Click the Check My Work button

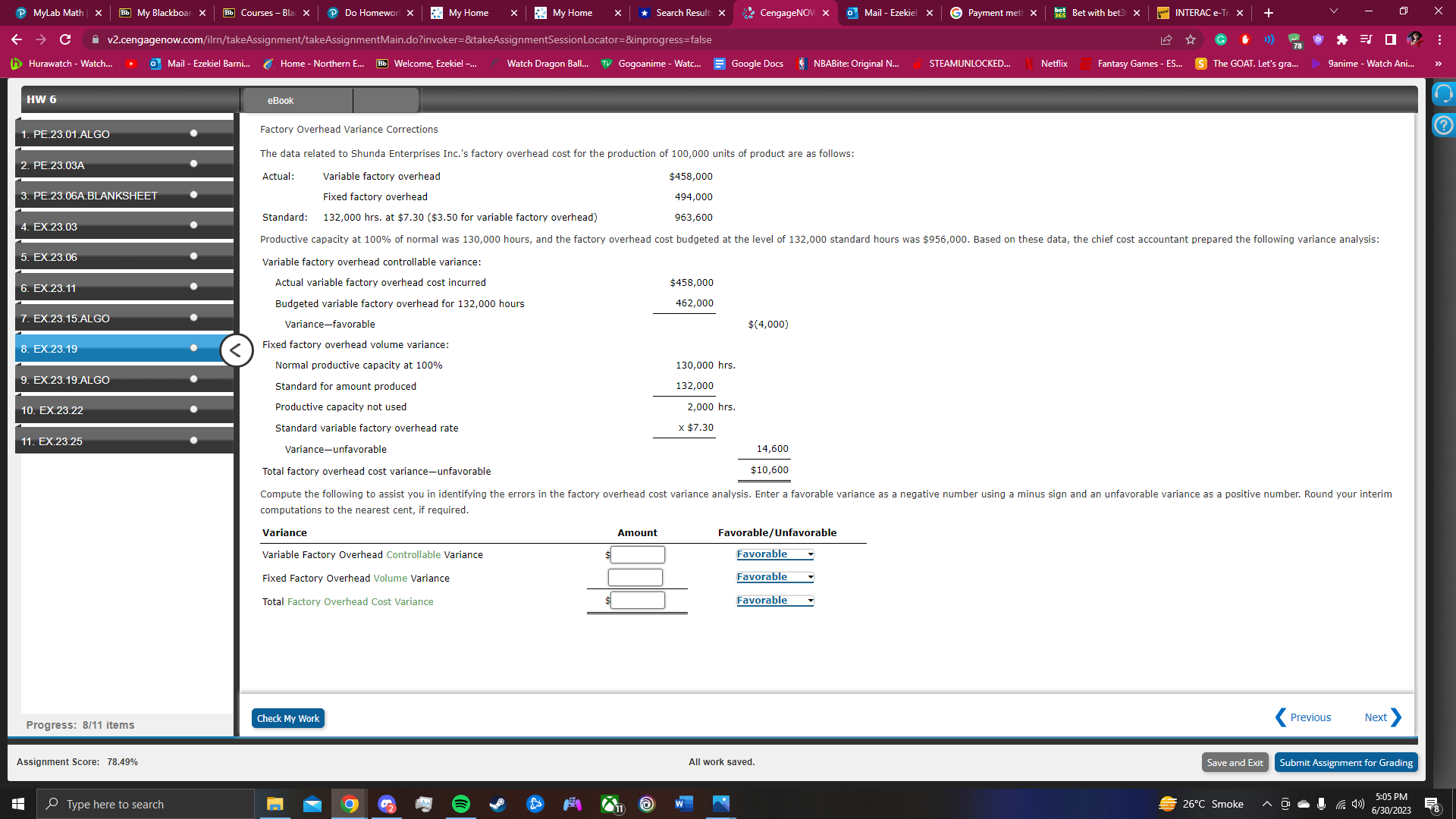[287, 718]
